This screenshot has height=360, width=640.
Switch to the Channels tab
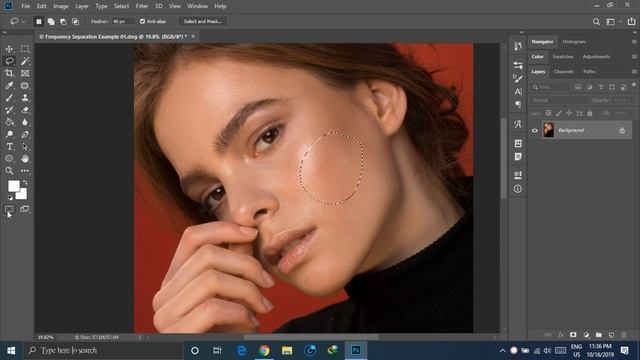pos(564,72)
